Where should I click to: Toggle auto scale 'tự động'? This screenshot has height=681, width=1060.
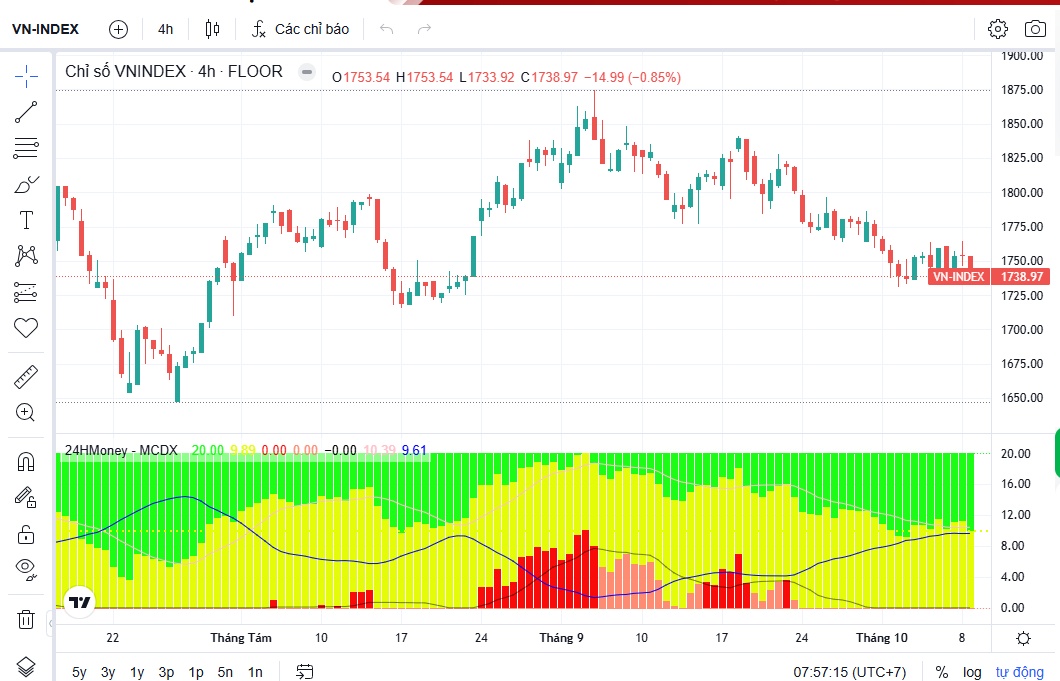1019,672
